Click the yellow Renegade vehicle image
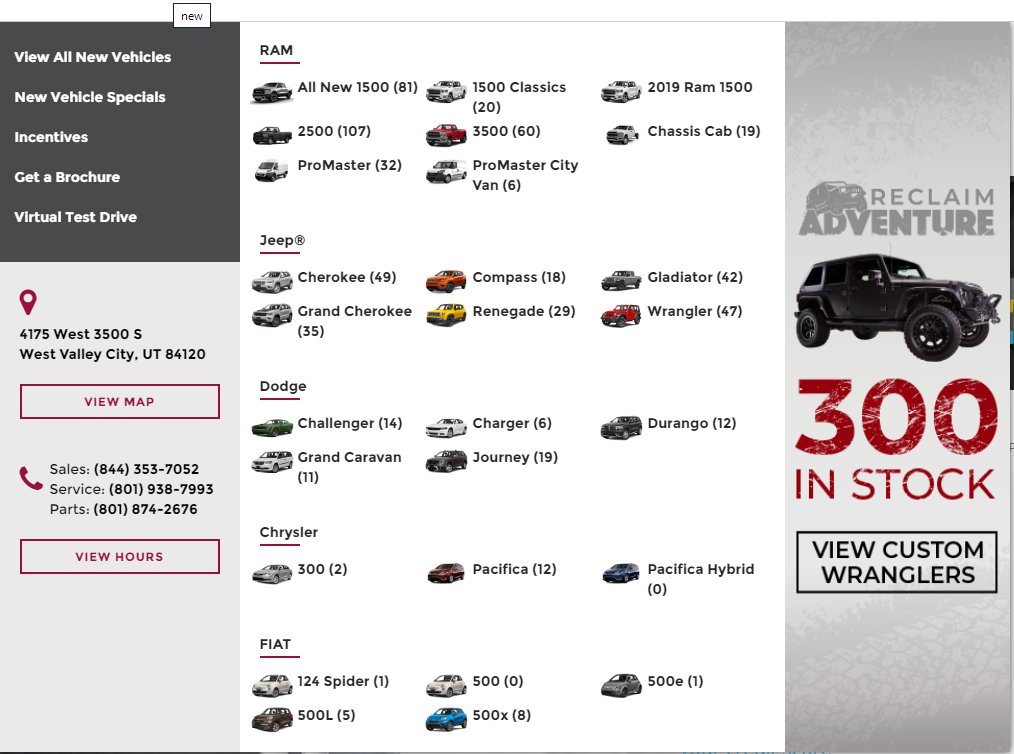Screen dimensions: 1014x754 [x=446, y=316]
